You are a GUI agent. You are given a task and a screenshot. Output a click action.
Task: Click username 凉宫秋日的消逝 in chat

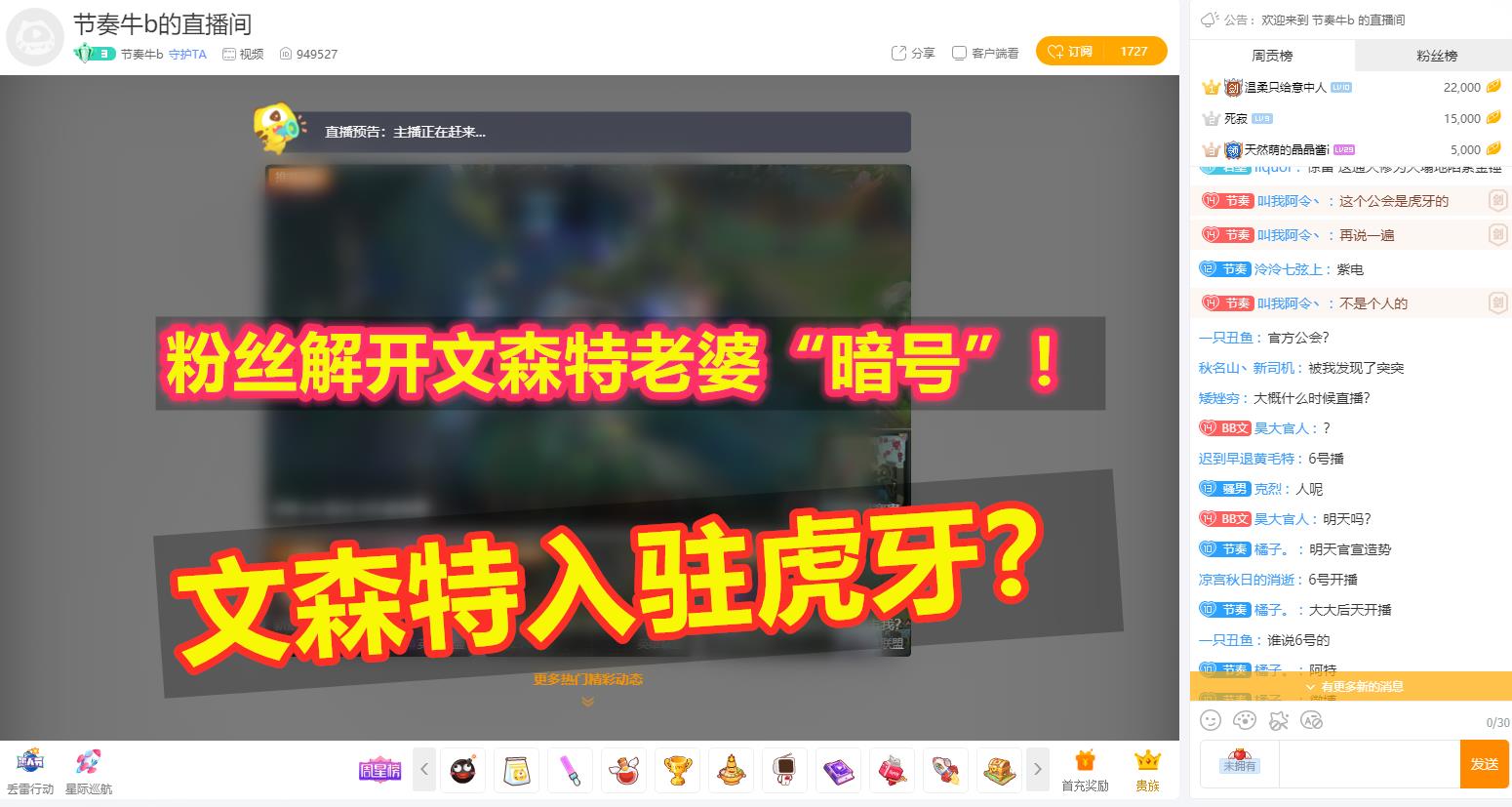(x=1247, y=580)
